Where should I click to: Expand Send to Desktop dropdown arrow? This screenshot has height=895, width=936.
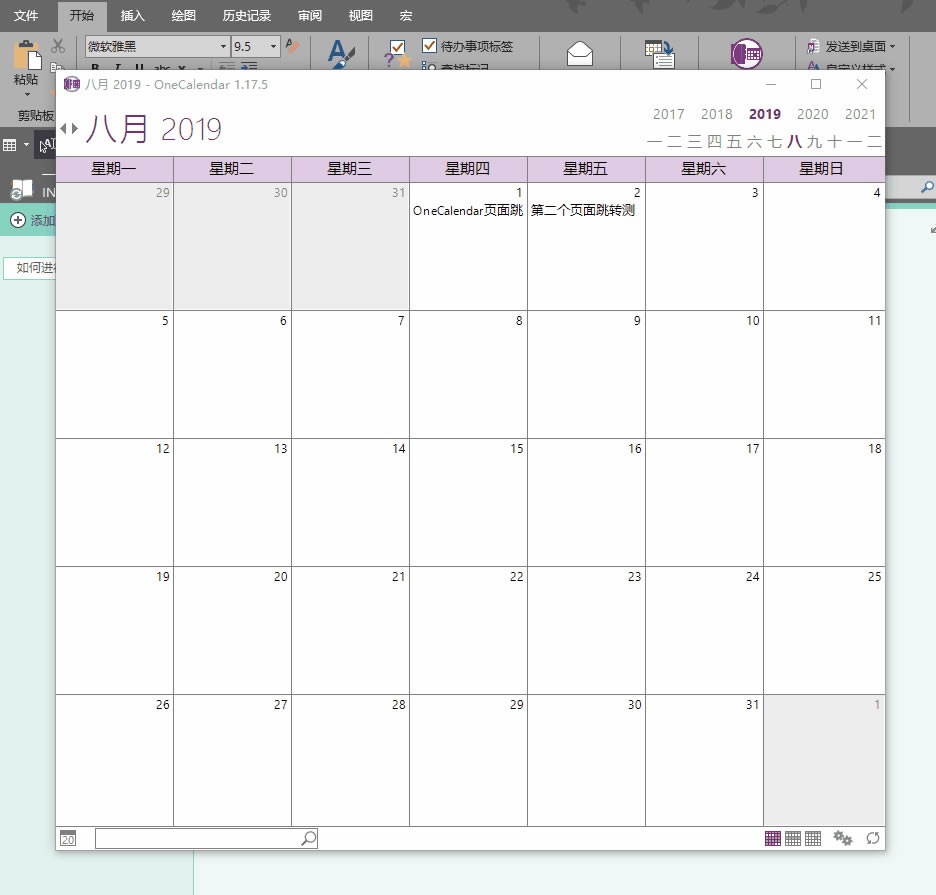tap(892, 46)
